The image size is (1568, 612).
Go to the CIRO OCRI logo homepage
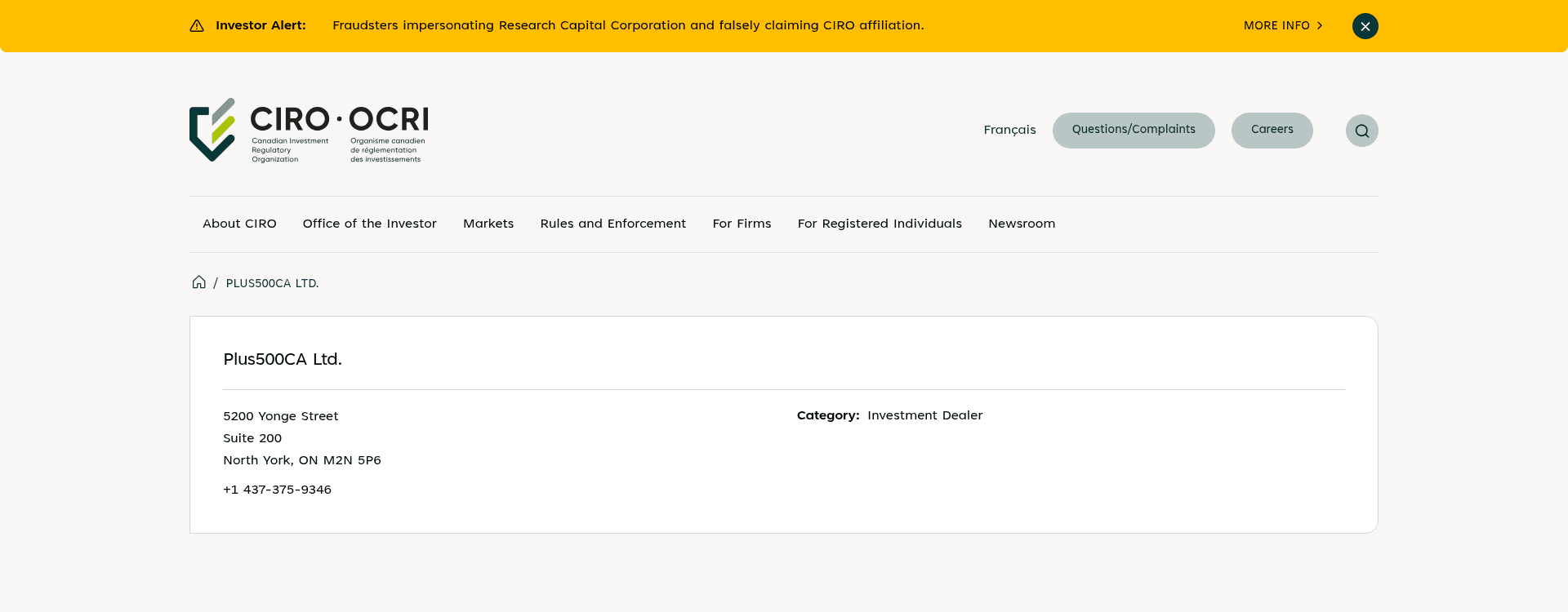[x=309, y=130]
